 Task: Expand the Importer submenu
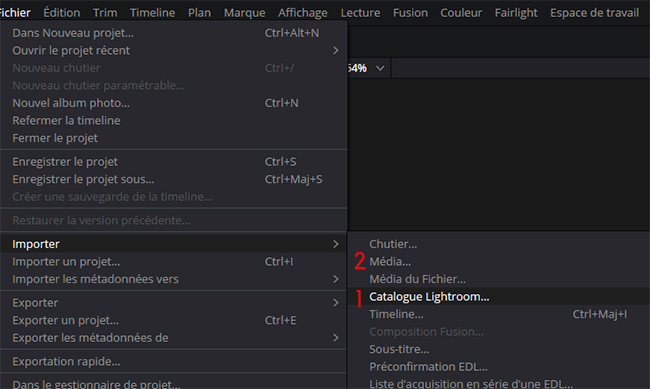[173, 244]
